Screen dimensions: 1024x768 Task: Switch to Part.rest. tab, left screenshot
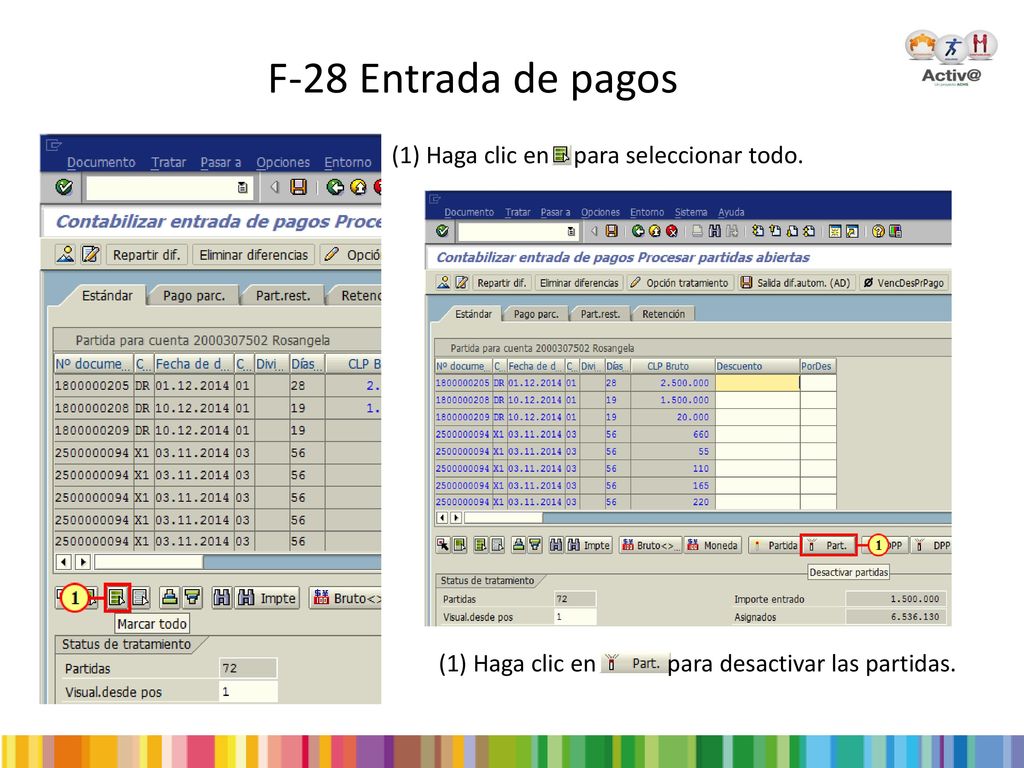283,296
